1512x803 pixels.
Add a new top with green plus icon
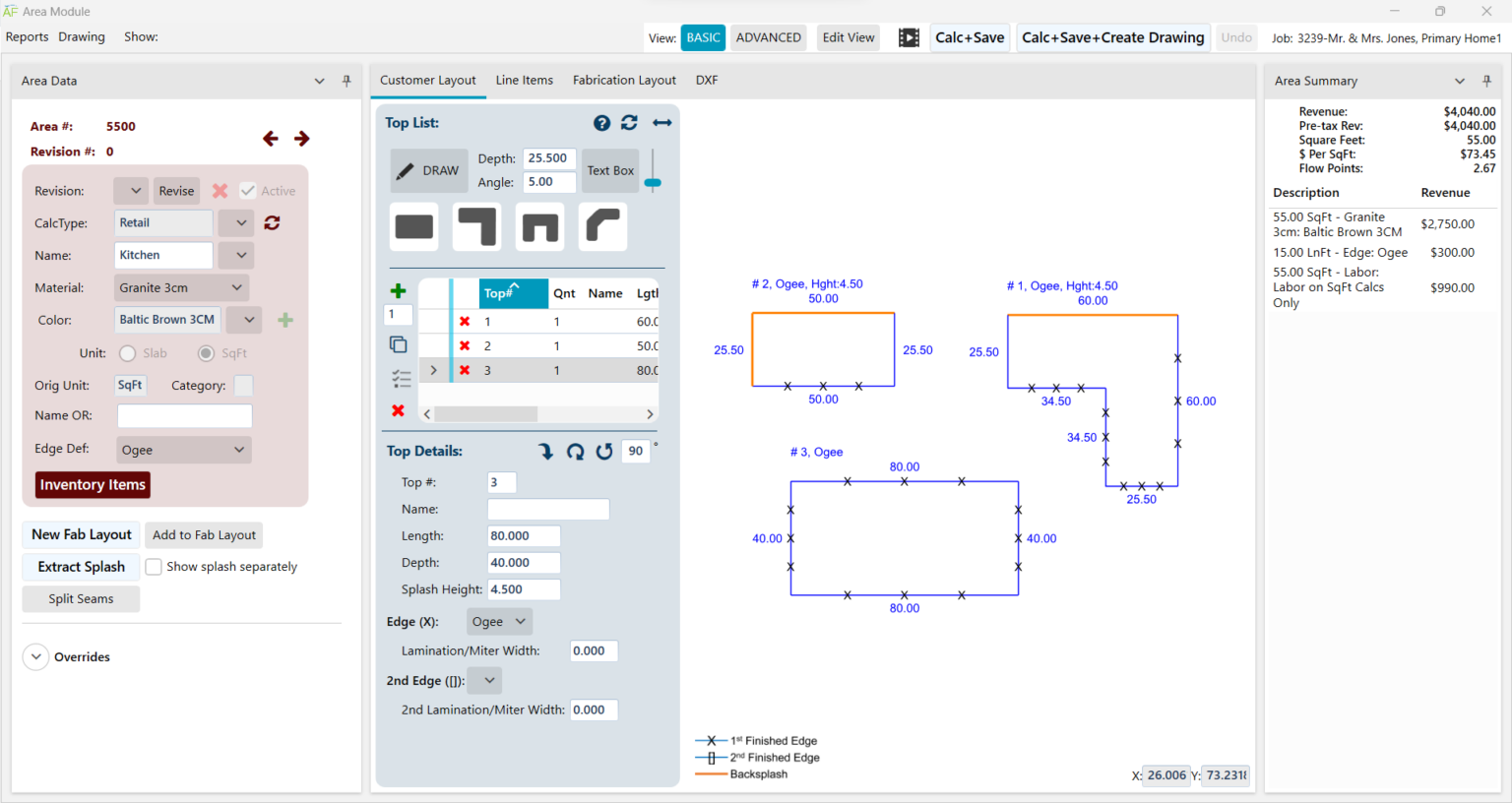(x=398, y=290)
